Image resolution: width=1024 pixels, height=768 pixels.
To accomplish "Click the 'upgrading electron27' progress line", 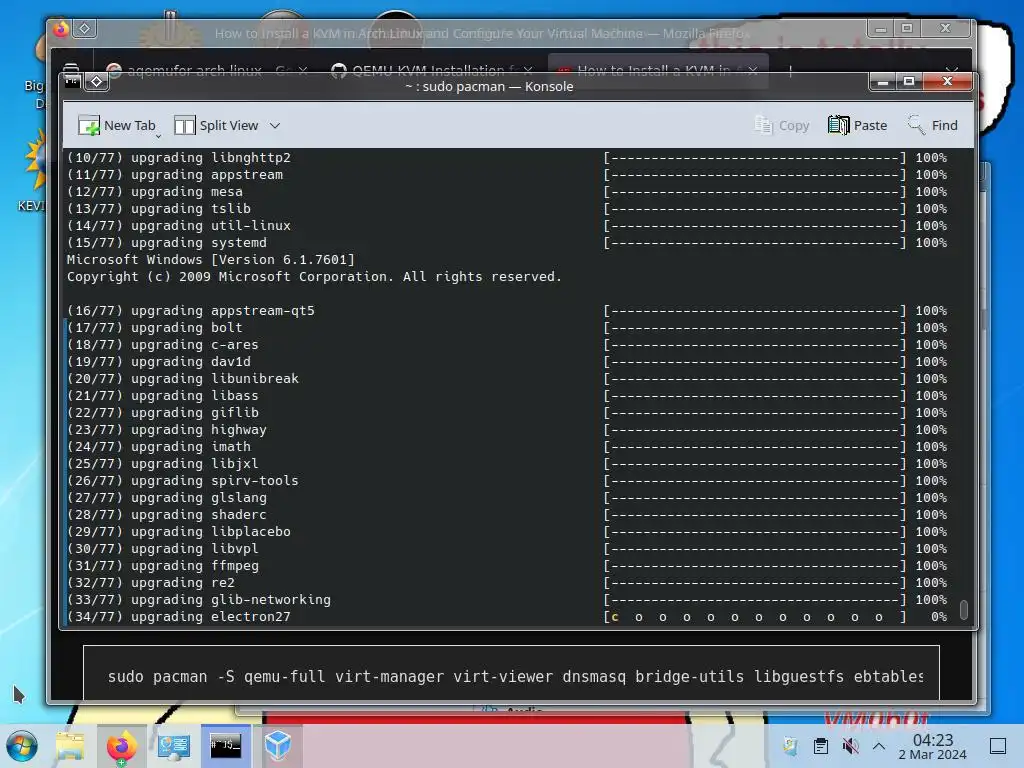I will 507,616.
